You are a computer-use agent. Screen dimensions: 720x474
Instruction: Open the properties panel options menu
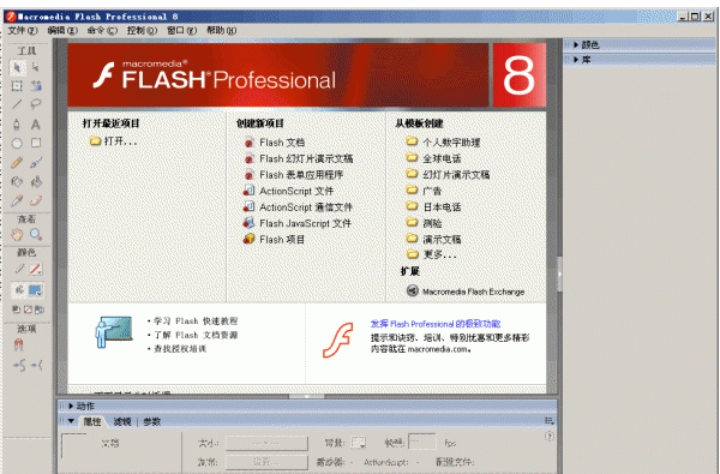[549, 421]
